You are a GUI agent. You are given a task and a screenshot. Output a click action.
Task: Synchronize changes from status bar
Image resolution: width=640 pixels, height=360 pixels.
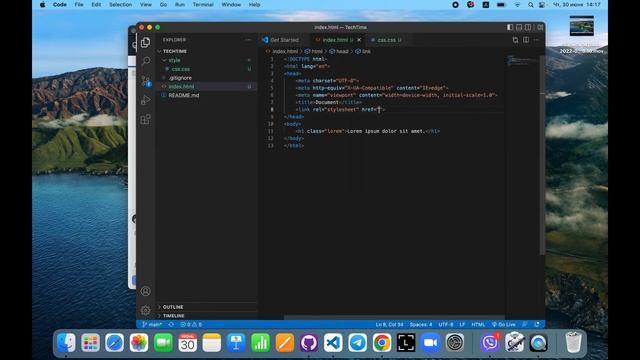click(x=171, y=324)
